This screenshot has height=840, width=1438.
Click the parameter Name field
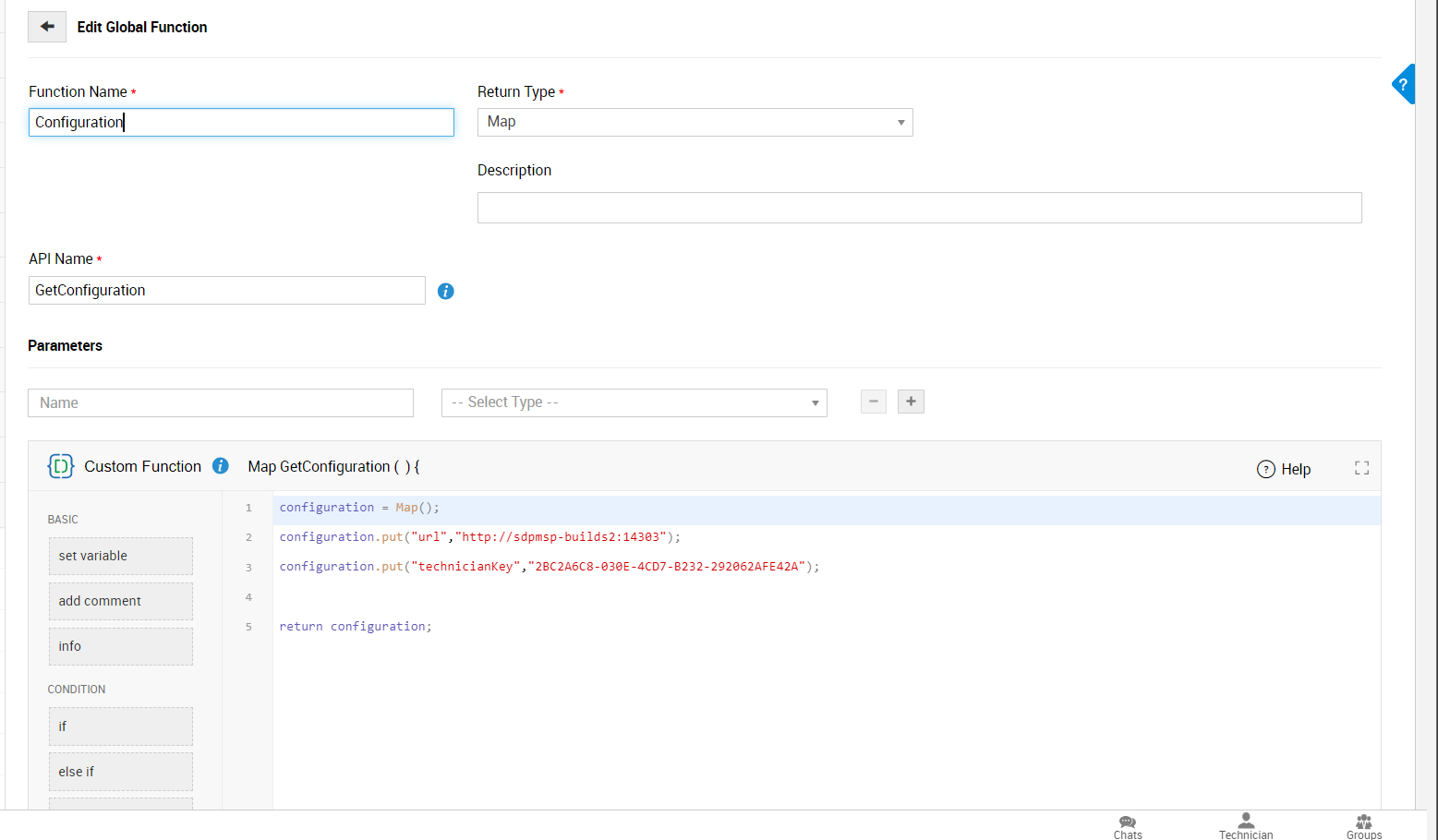click(x=221, y=402)
